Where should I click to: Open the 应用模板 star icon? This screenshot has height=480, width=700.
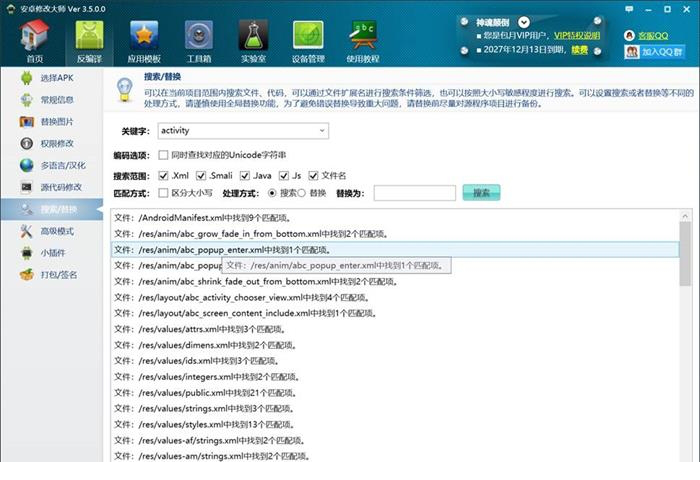coord(144,36)
